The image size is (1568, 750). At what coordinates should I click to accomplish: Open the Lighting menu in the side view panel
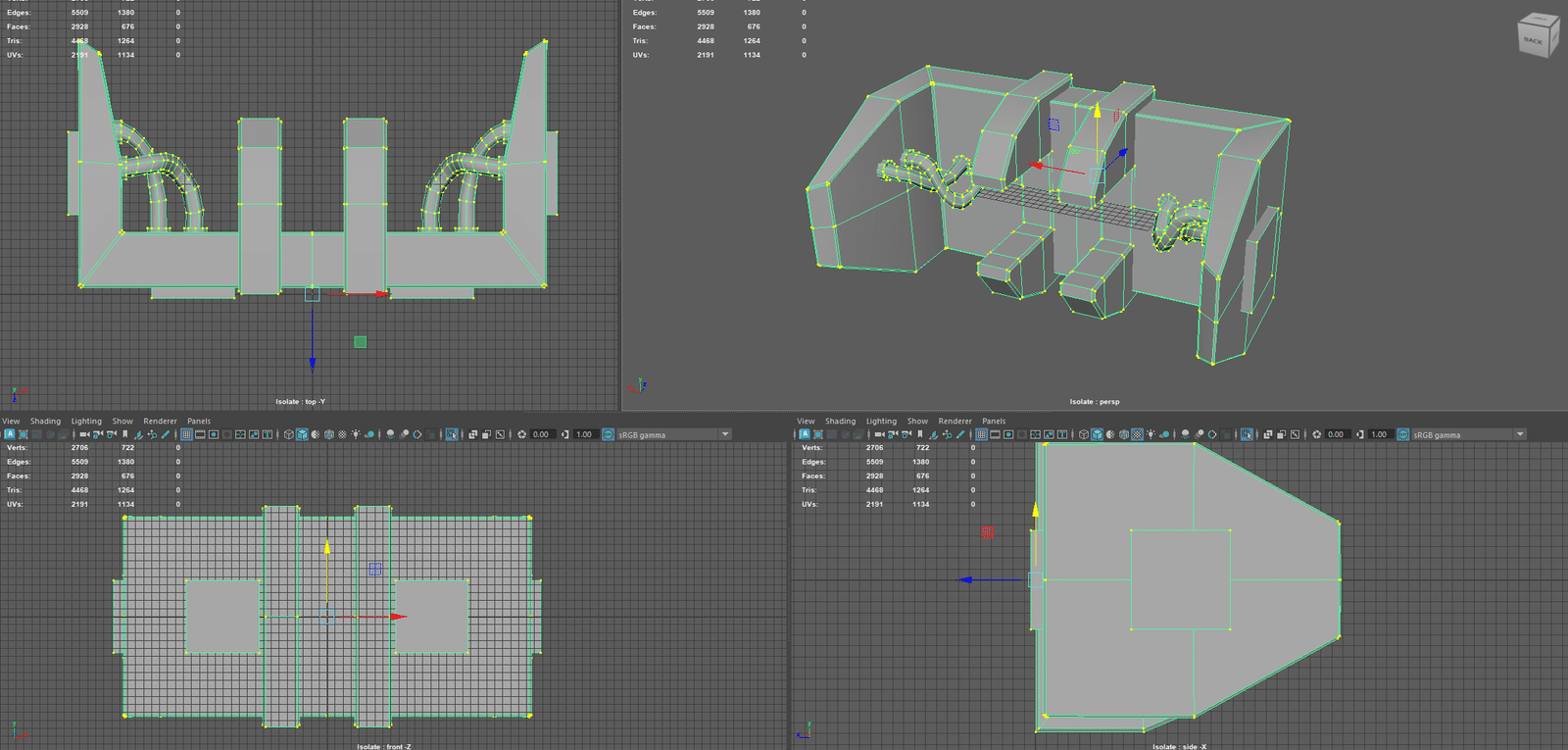881,422
